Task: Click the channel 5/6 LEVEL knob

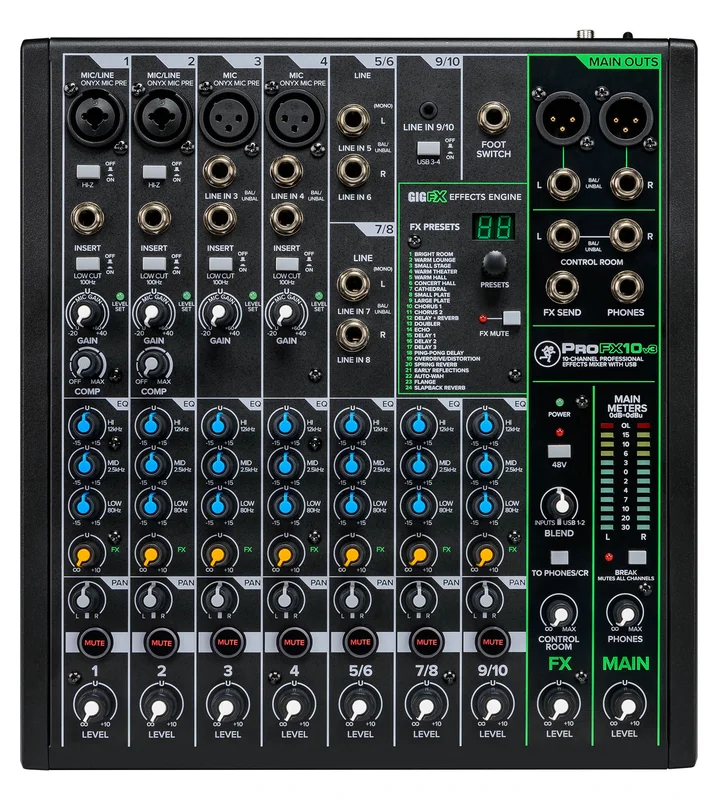Action: click(360, 706)
